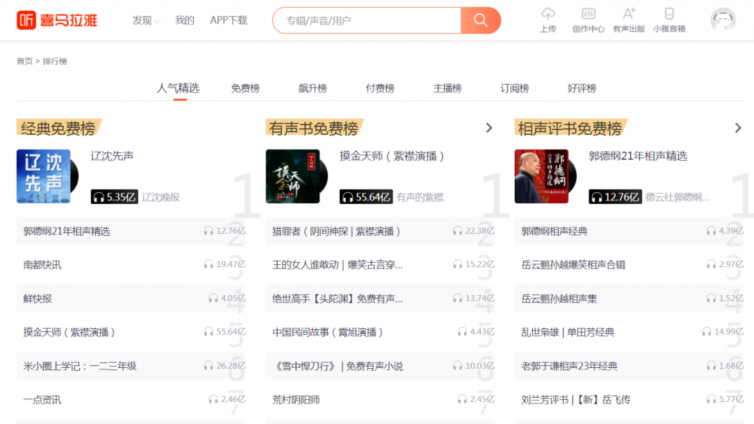Click headphone icon beside 22.38亿

(457, 231)
